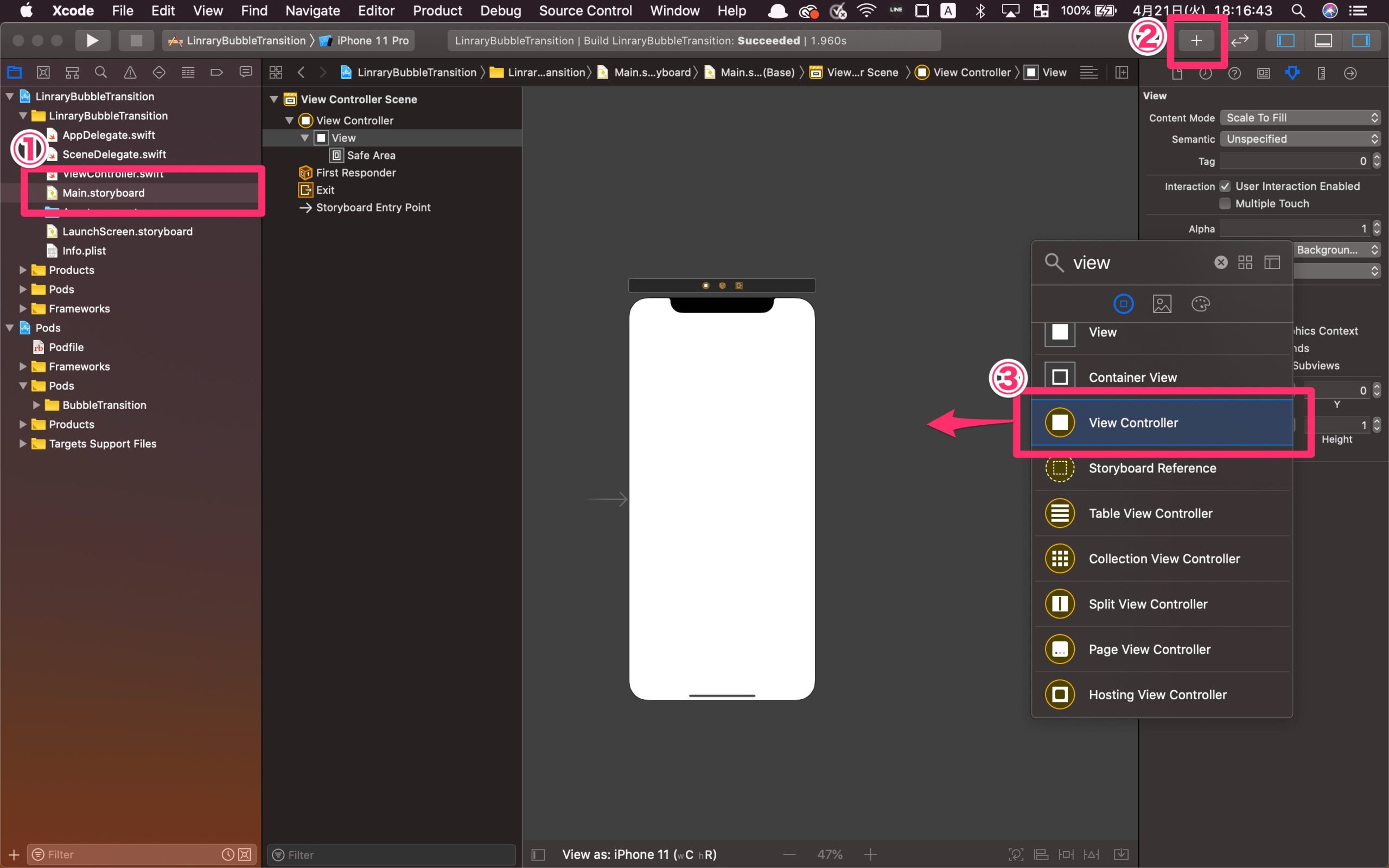Image resolution: width=1389 pixels, height=868 pixels.
Task: Select View Controller in the Library list
Action: point(1162,423)
